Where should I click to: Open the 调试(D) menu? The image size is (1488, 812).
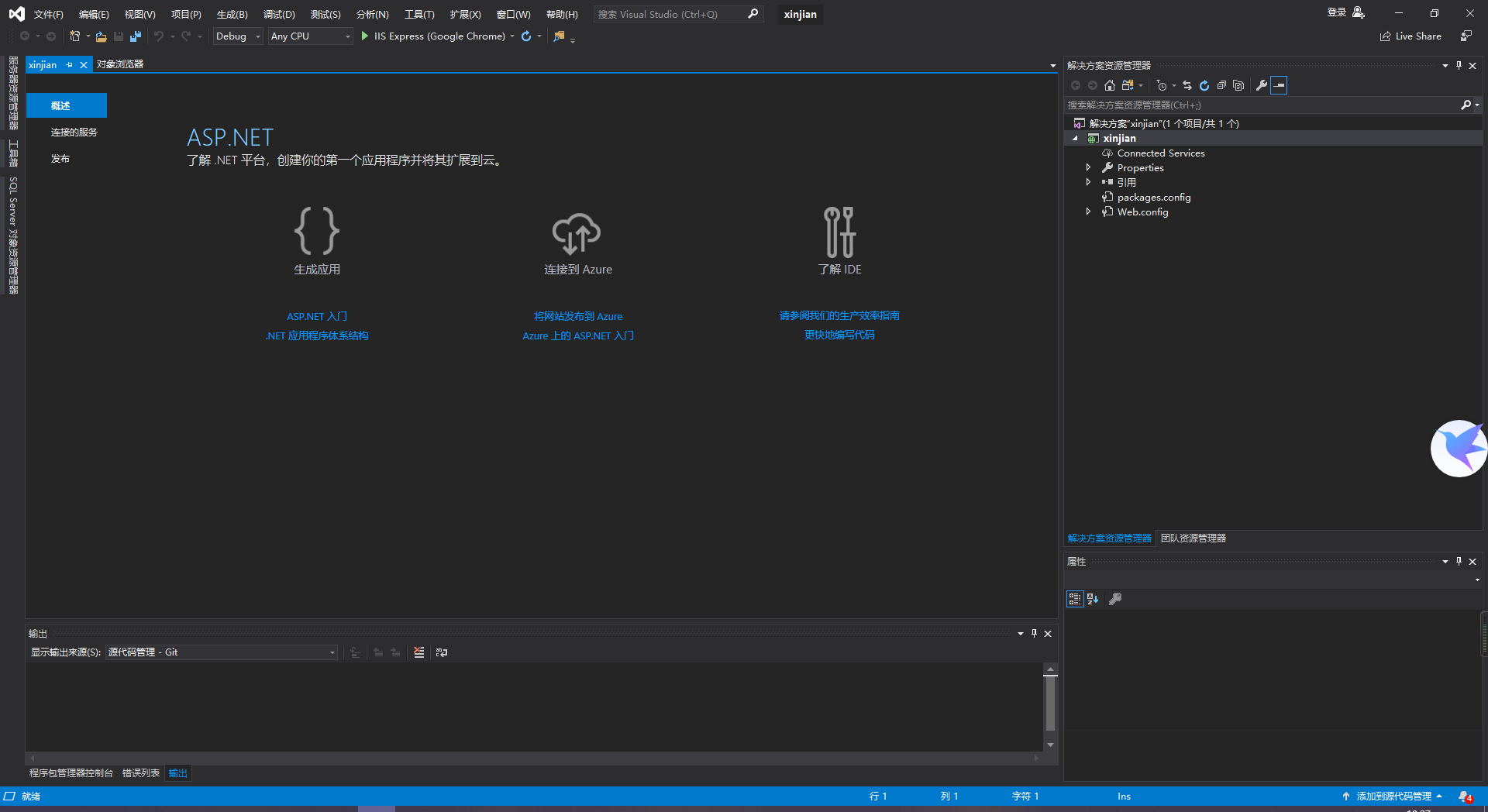point(279,14)
